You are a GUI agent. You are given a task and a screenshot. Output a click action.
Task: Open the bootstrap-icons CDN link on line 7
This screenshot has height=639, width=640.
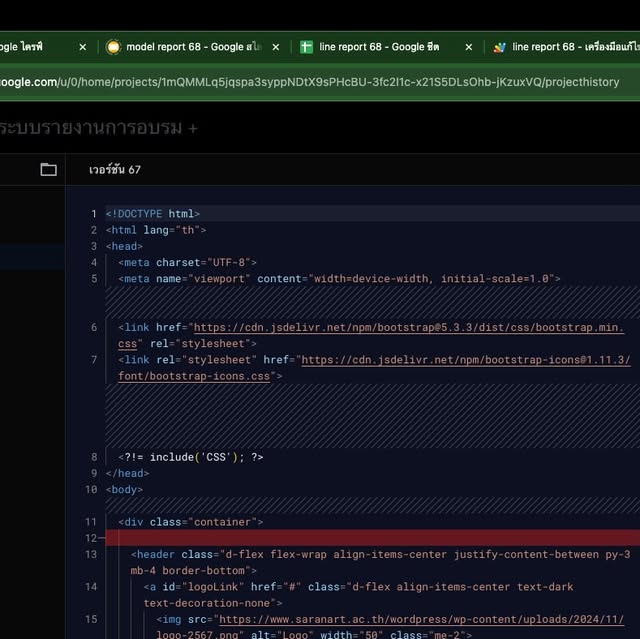374,368
